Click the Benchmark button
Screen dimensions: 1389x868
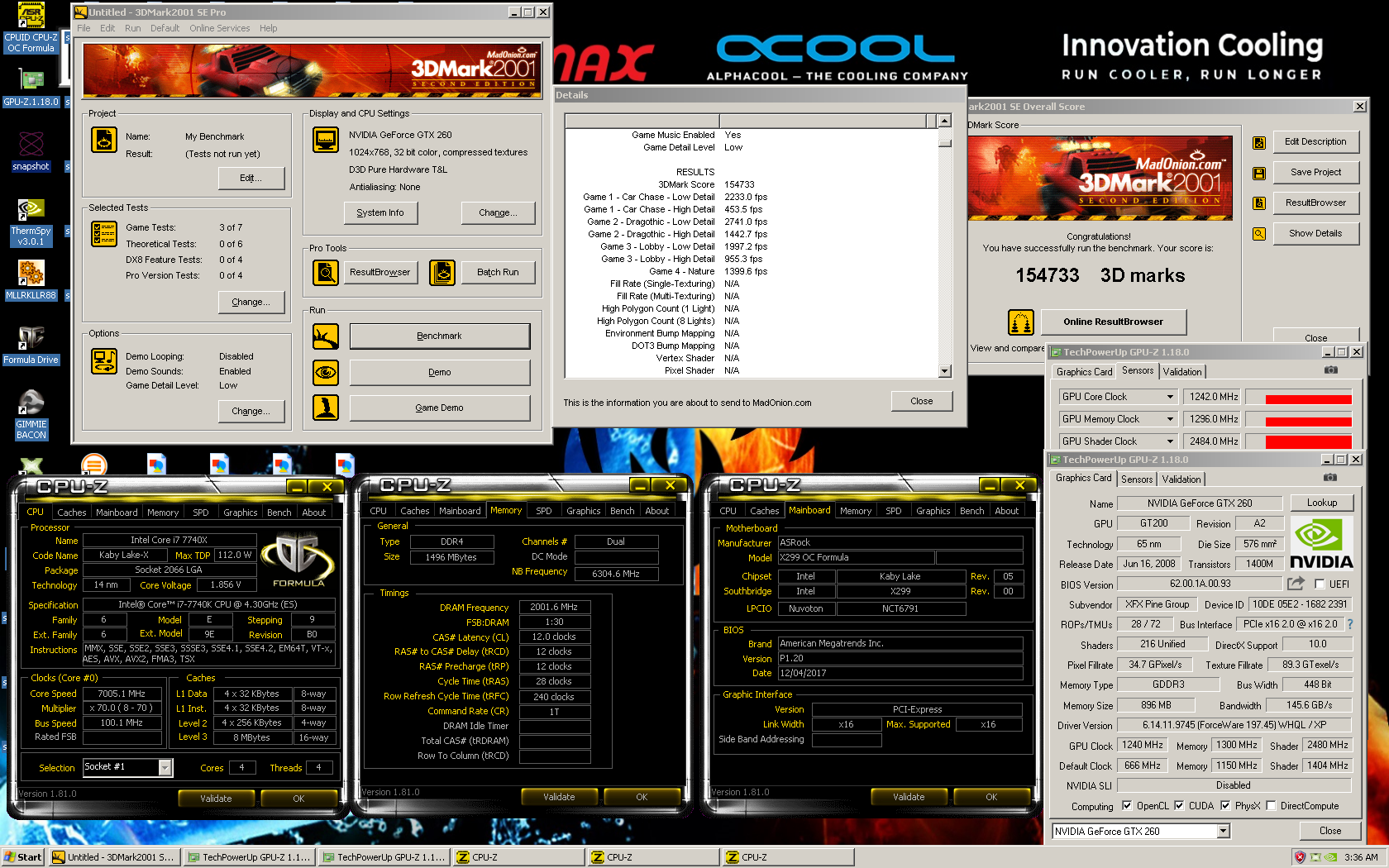click(440, 336)
